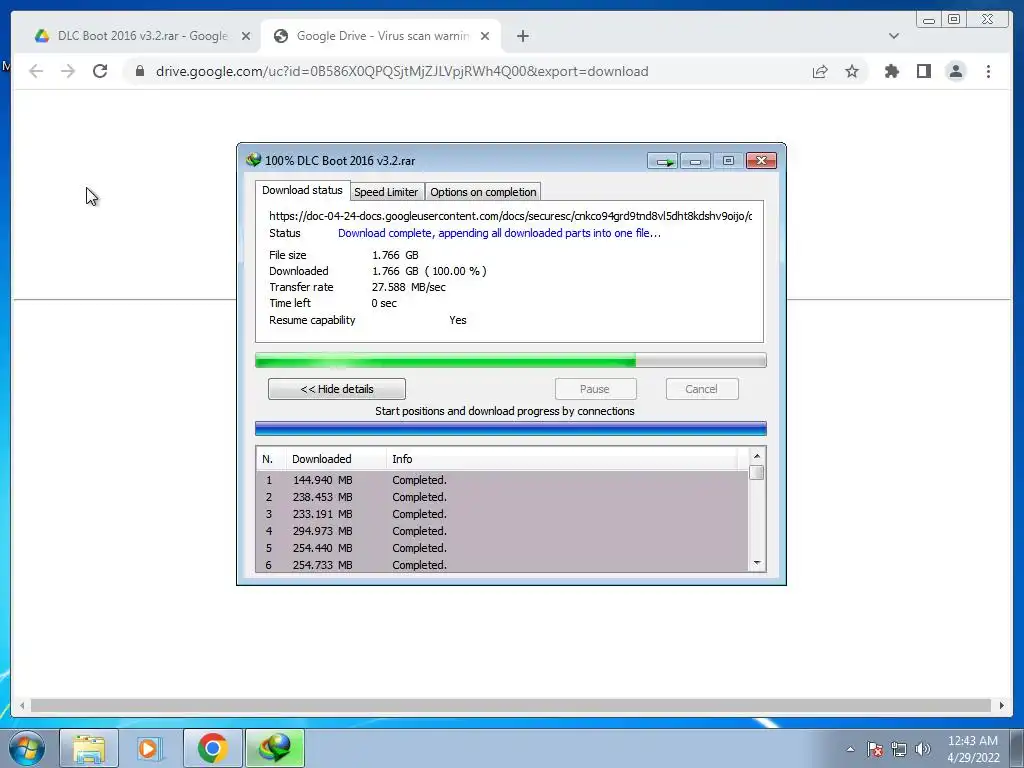This screenshot has width=1024, height=768.
Task: Show hidden tray icons arrow
Action: [850, 749]
